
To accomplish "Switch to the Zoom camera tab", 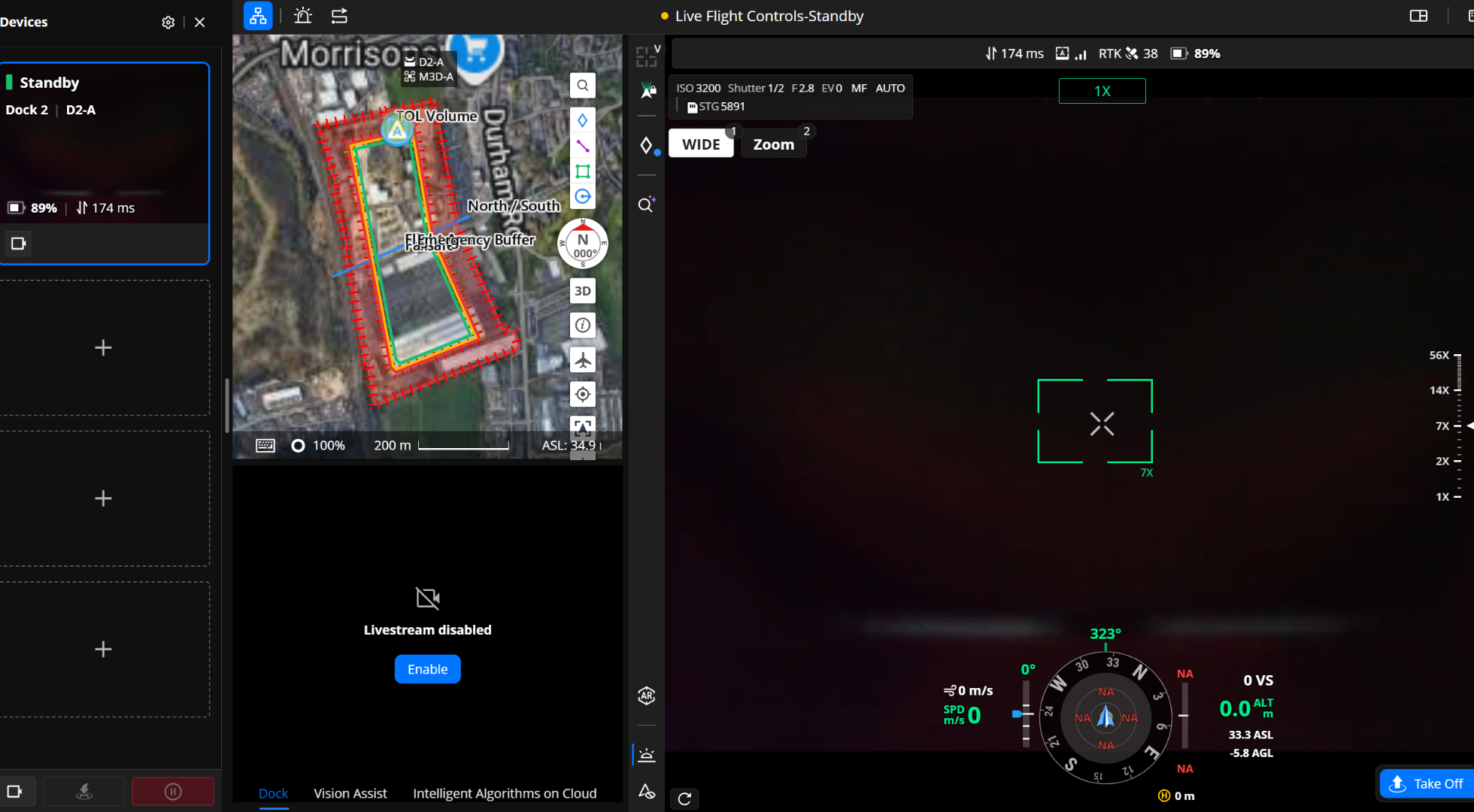I will coord(773,144).
